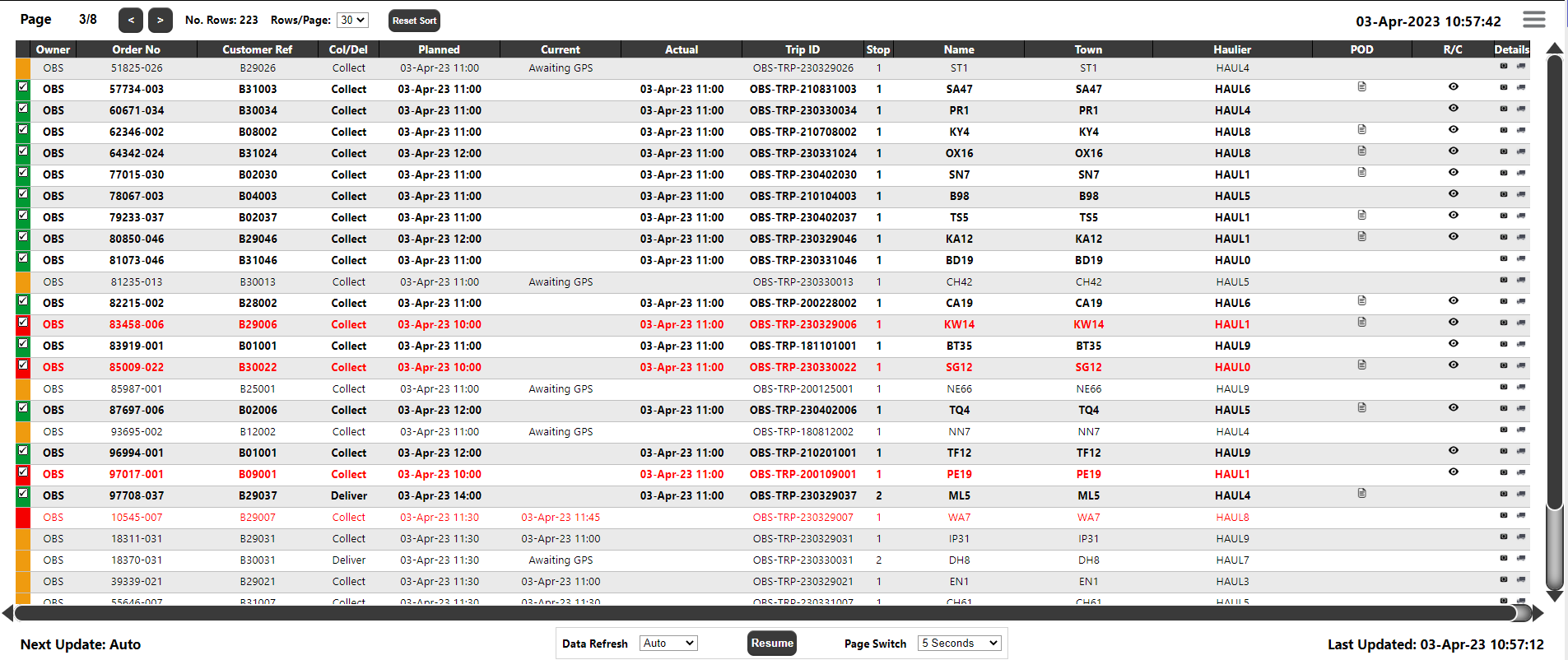Image resolution: width=1568 pixels, height=660 pixels.
Task: Open camera icon for order 57734-003
Action: pos(1504,87)
